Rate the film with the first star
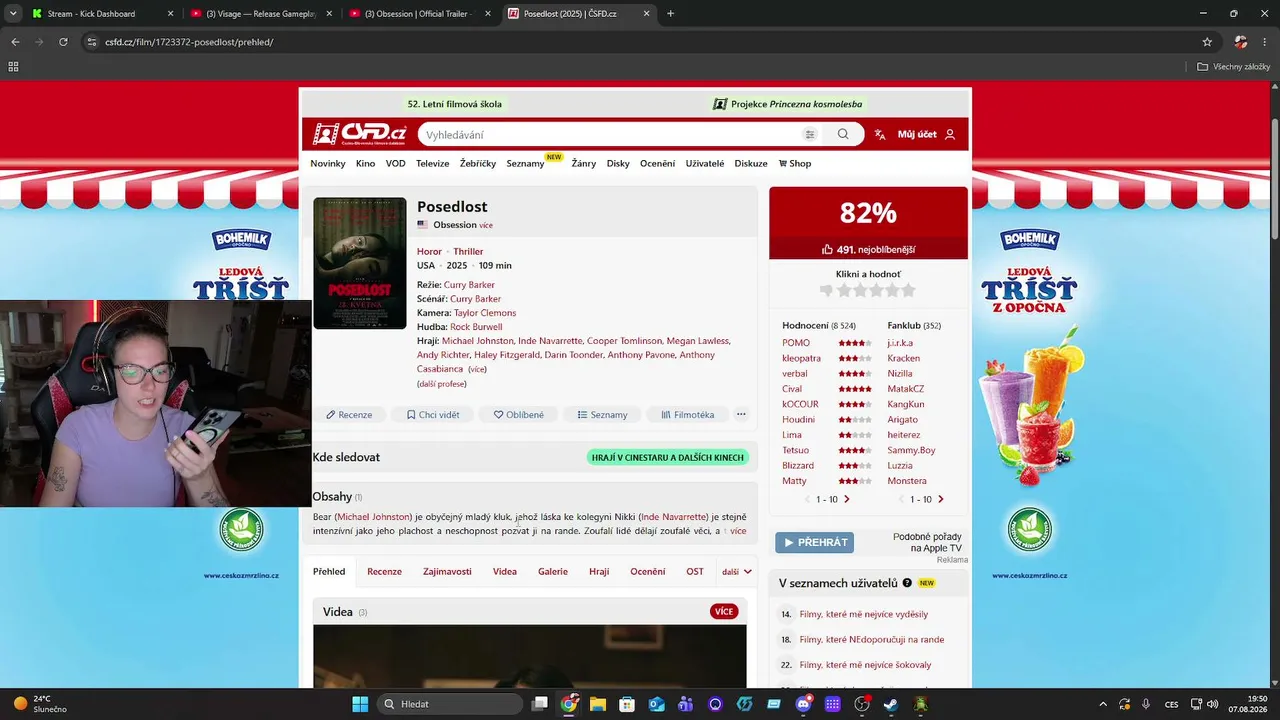 843,290
